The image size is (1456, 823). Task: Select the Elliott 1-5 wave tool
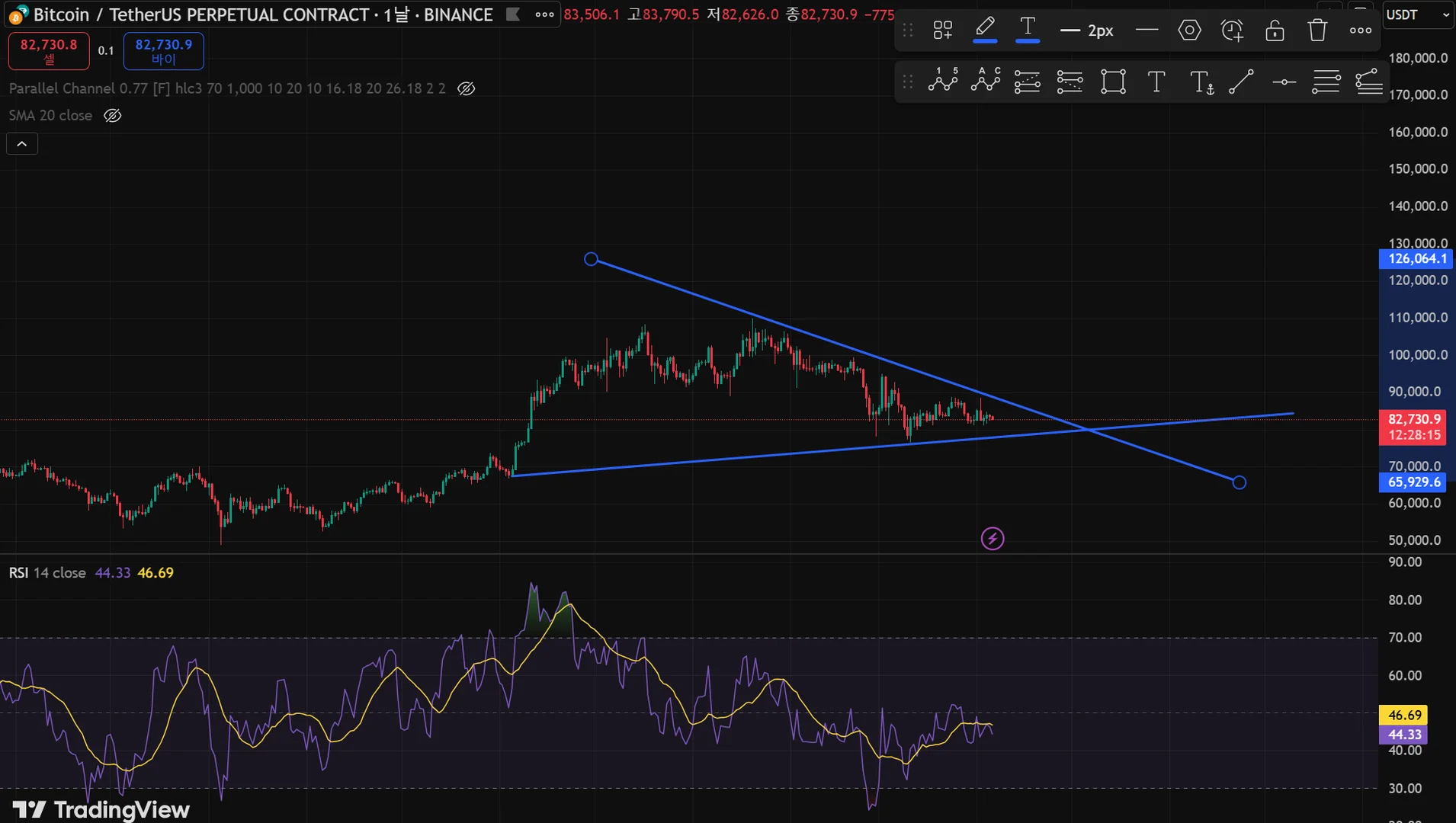943,80
